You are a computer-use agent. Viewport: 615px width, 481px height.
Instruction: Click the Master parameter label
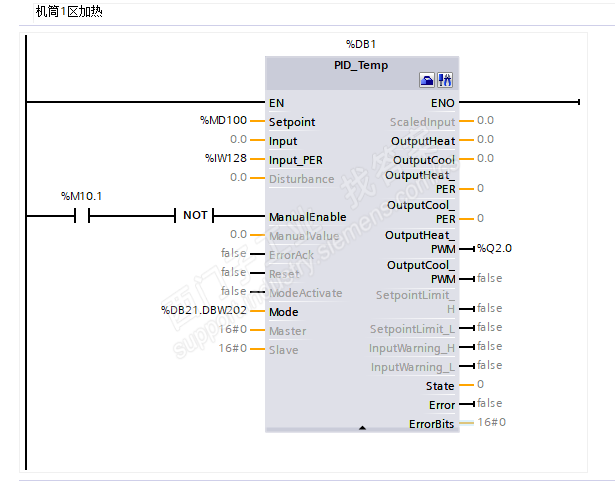click(287, 331)
